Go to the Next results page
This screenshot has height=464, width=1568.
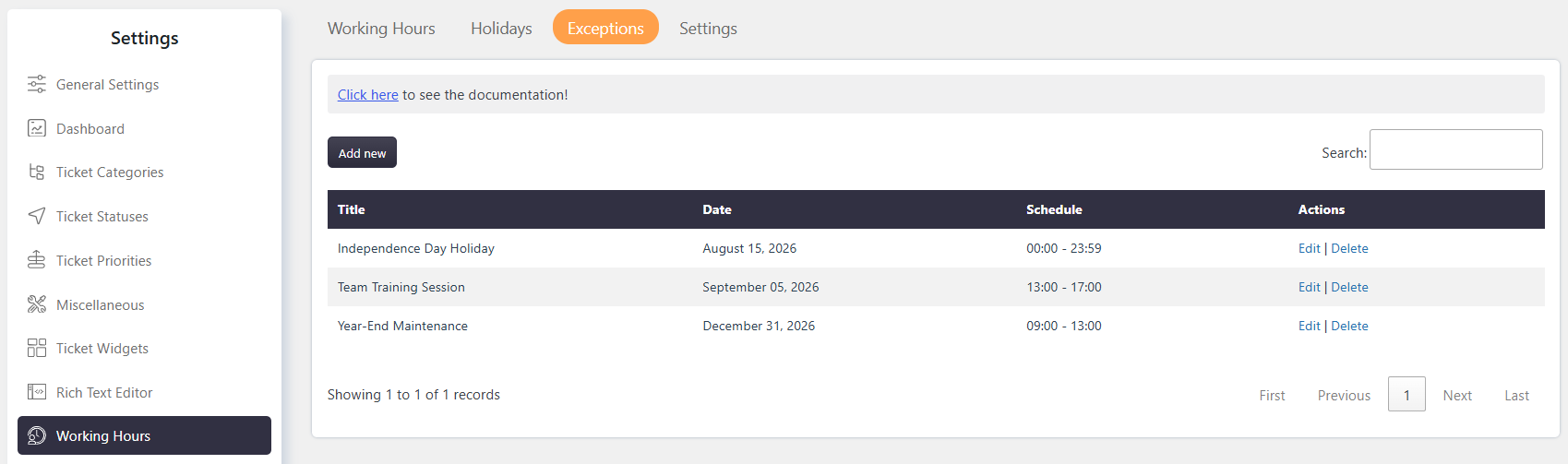1457,395
